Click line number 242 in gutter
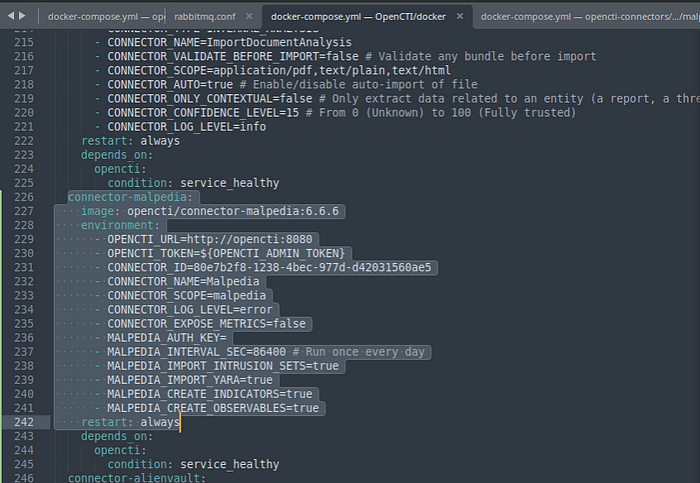Screen dimensions: 700x483 24,422
